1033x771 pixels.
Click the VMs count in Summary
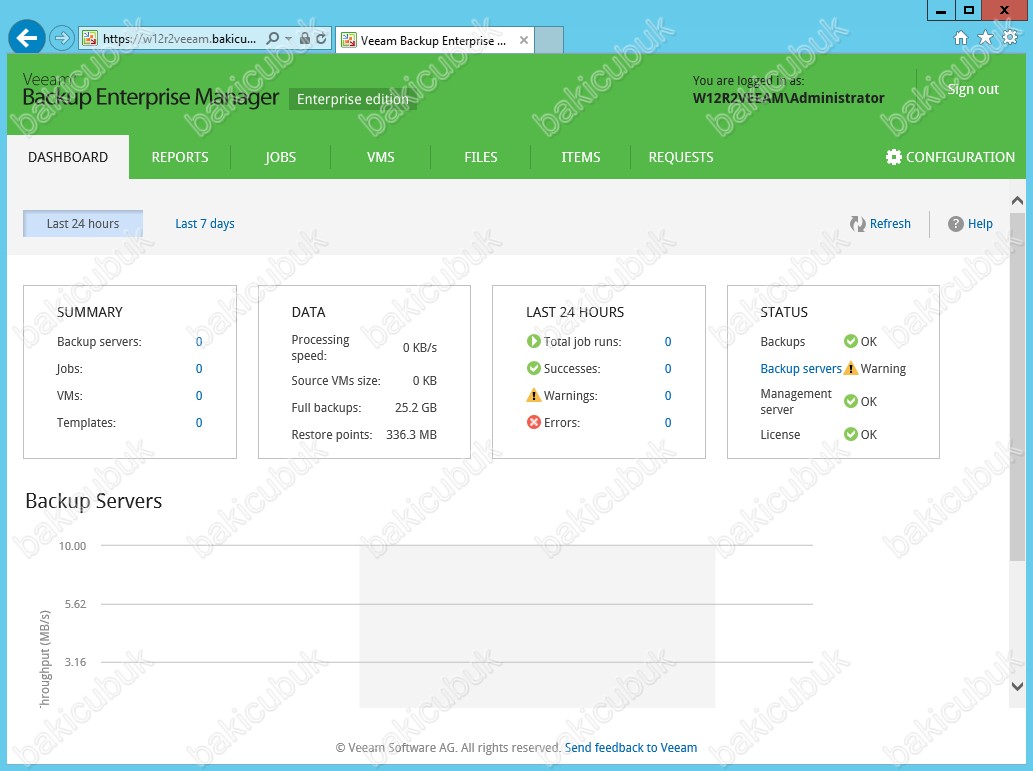coord(199,395)
